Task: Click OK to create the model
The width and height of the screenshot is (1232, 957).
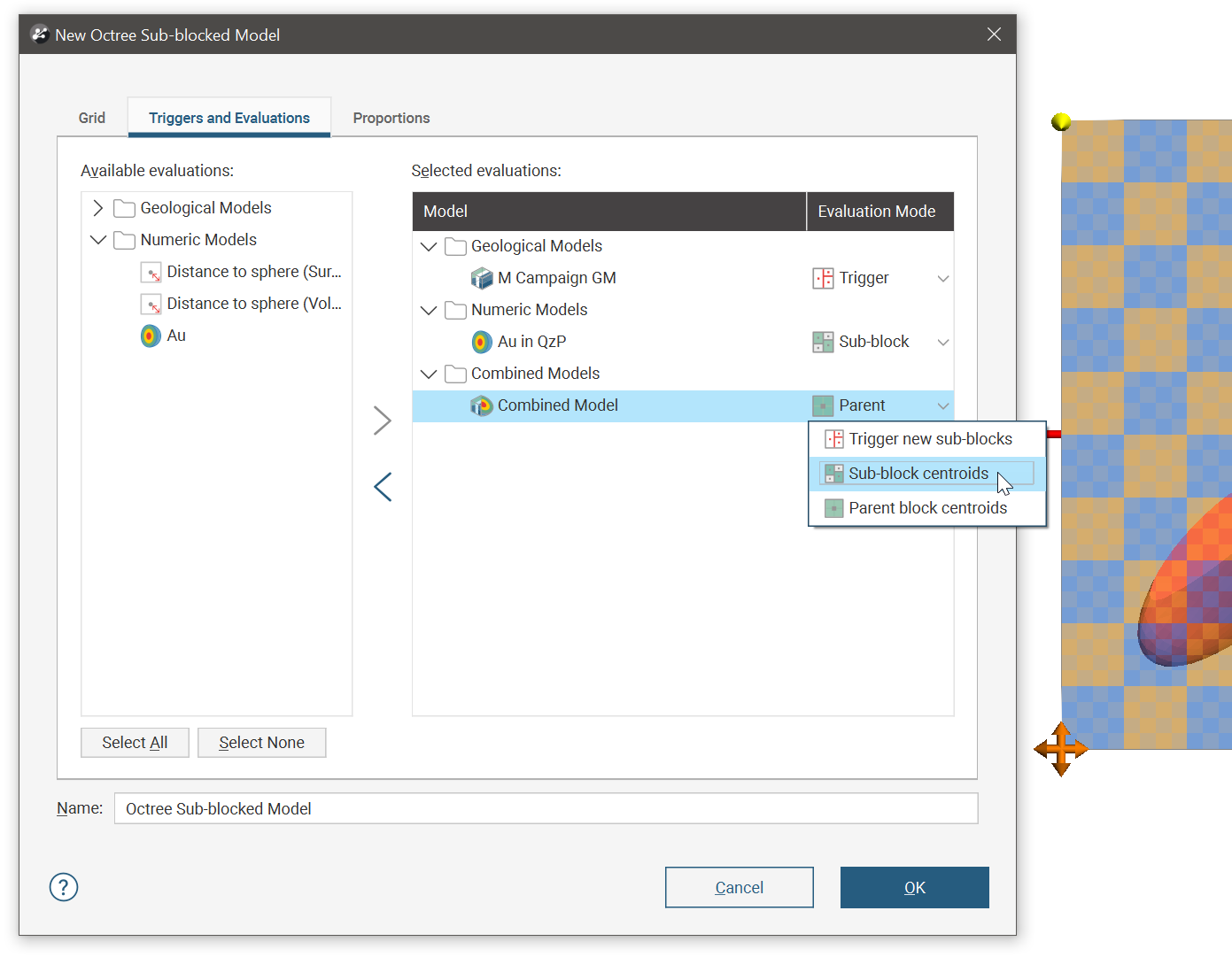Action: click(x=914, y=887)
